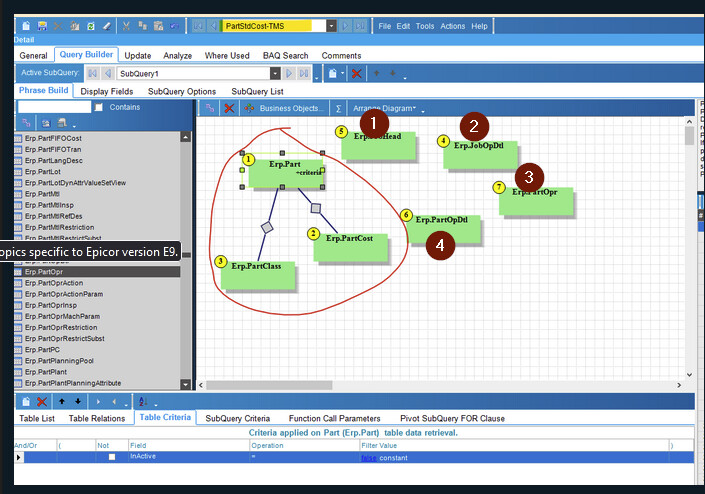Go to the last BAQ record
The height and width of the screenshot is (494, 705).
pos(360,26)
